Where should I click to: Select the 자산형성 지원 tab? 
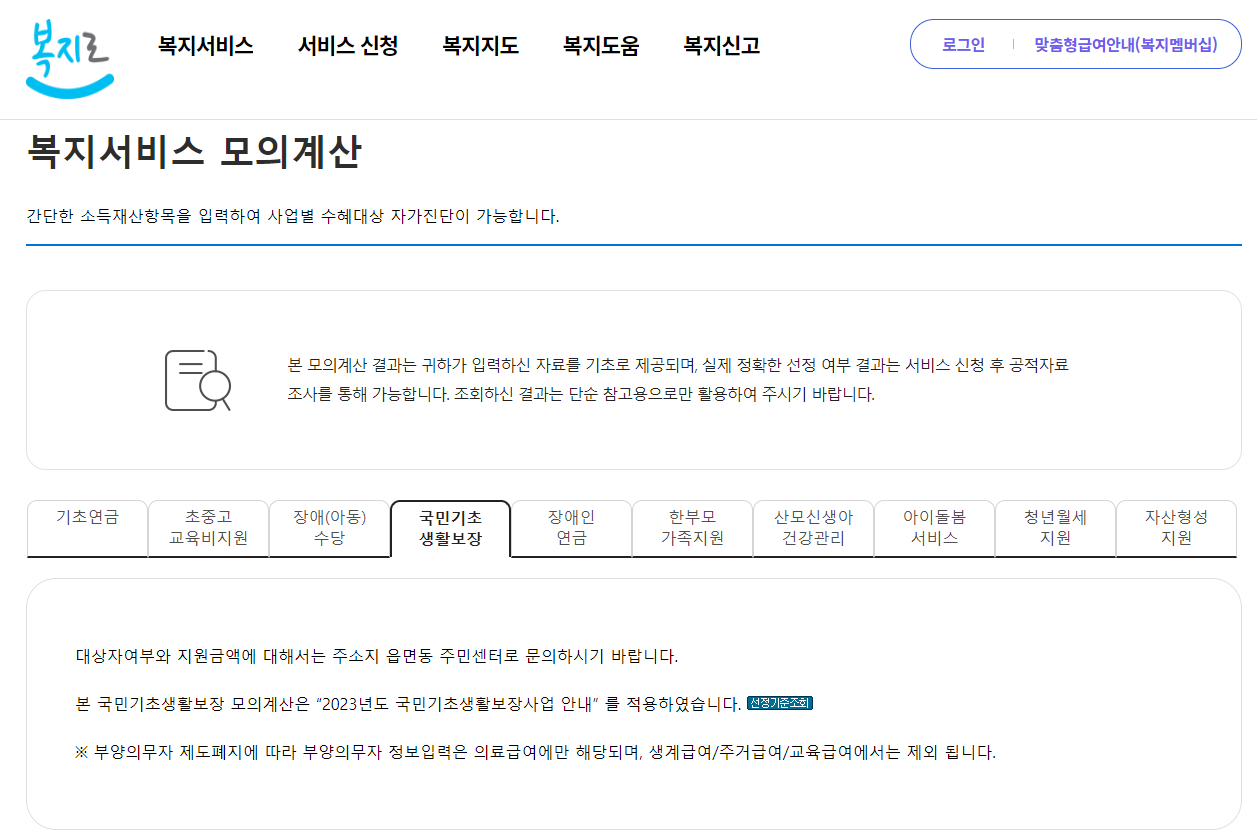tap(1176, 528)
